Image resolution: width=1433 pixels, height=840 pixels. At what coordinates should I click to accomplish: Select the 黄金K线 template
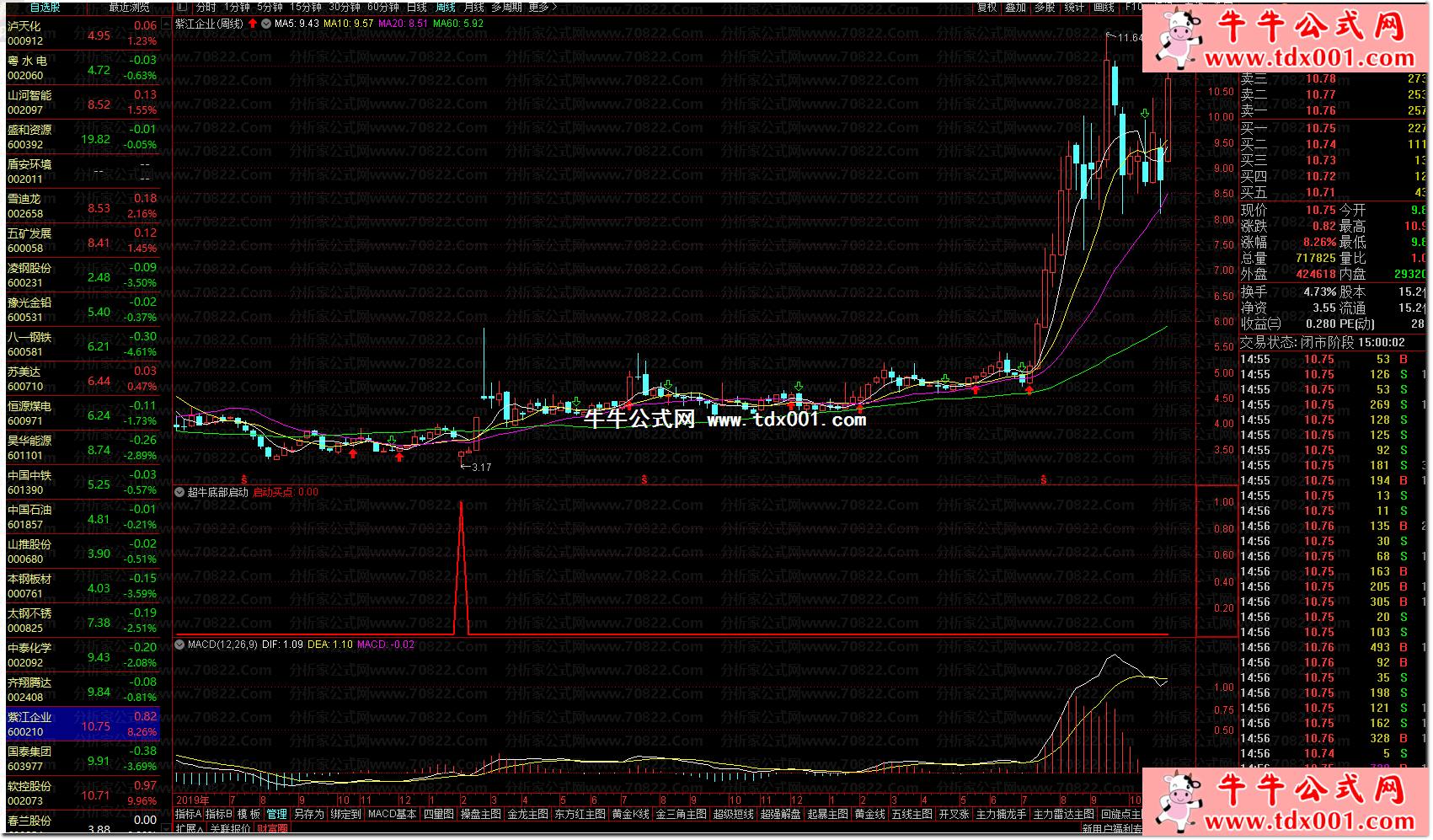coord(631,815)
